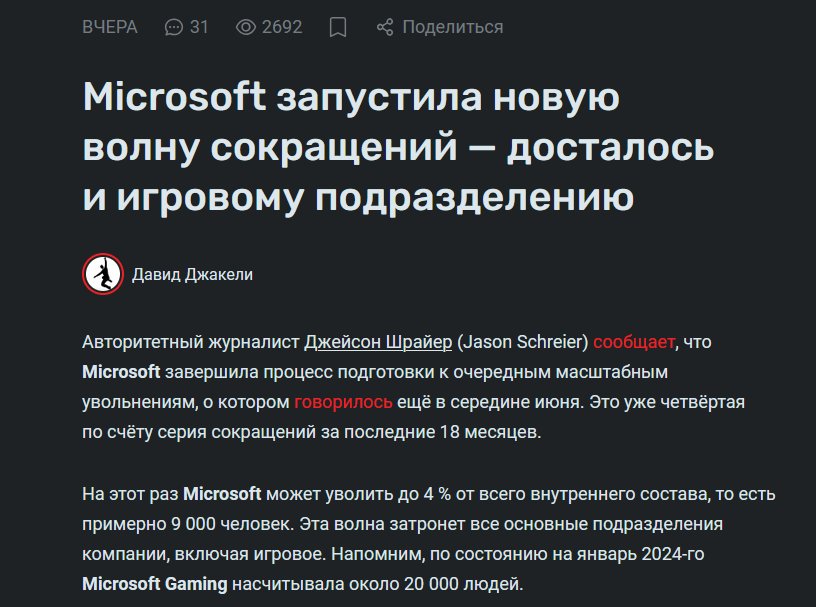Click the text (Jason Schreier)

tap(522, 342)
